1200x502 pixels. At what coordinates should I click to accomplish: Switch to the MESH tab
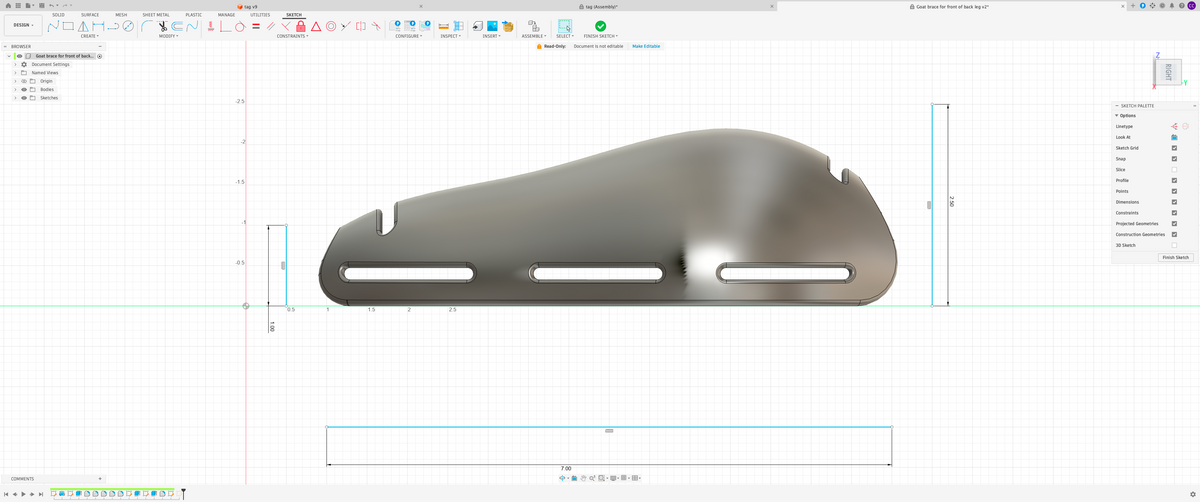pos(121,15)
